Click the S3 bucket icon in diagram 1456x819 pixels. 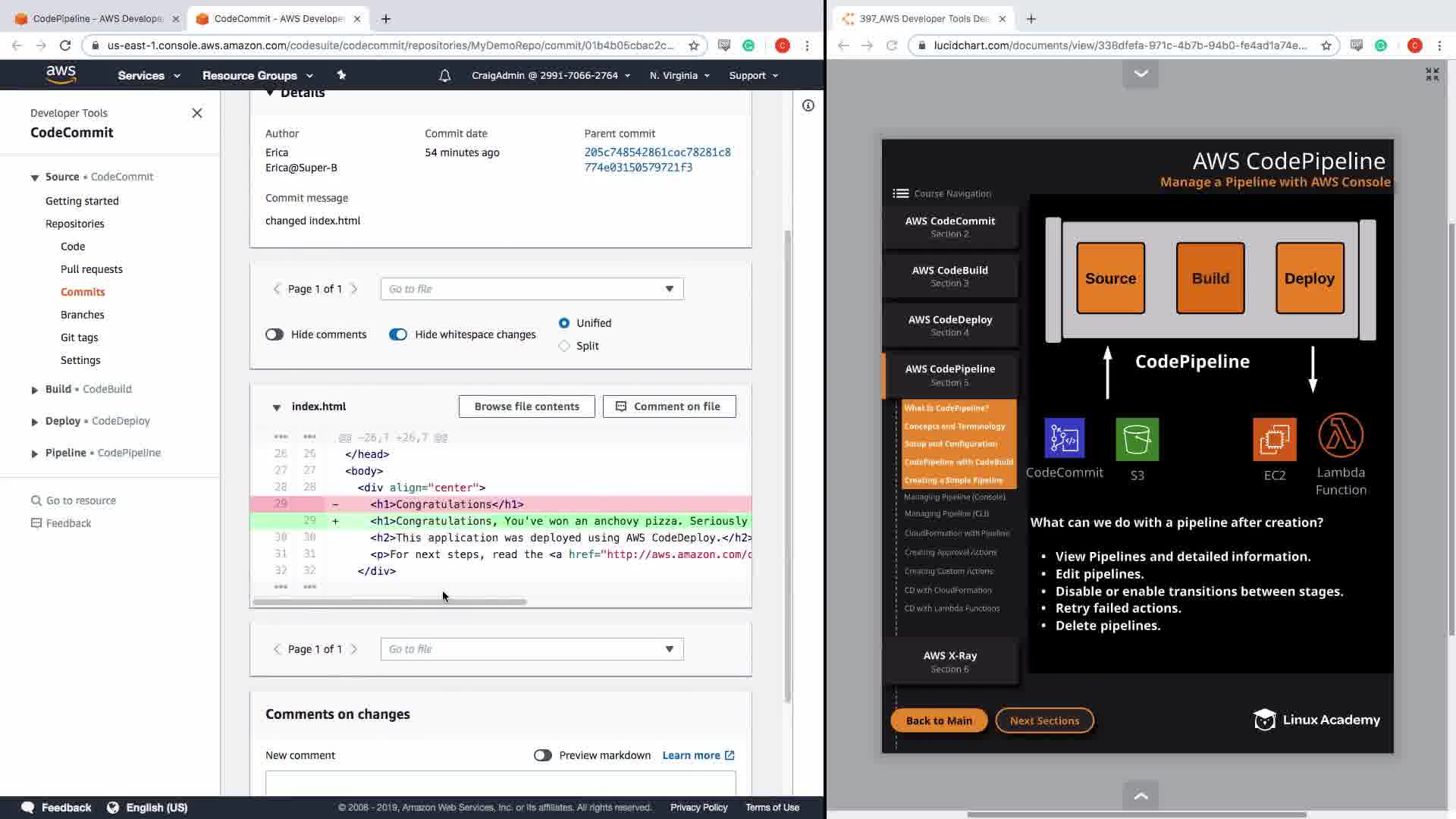click(1137, 439)
